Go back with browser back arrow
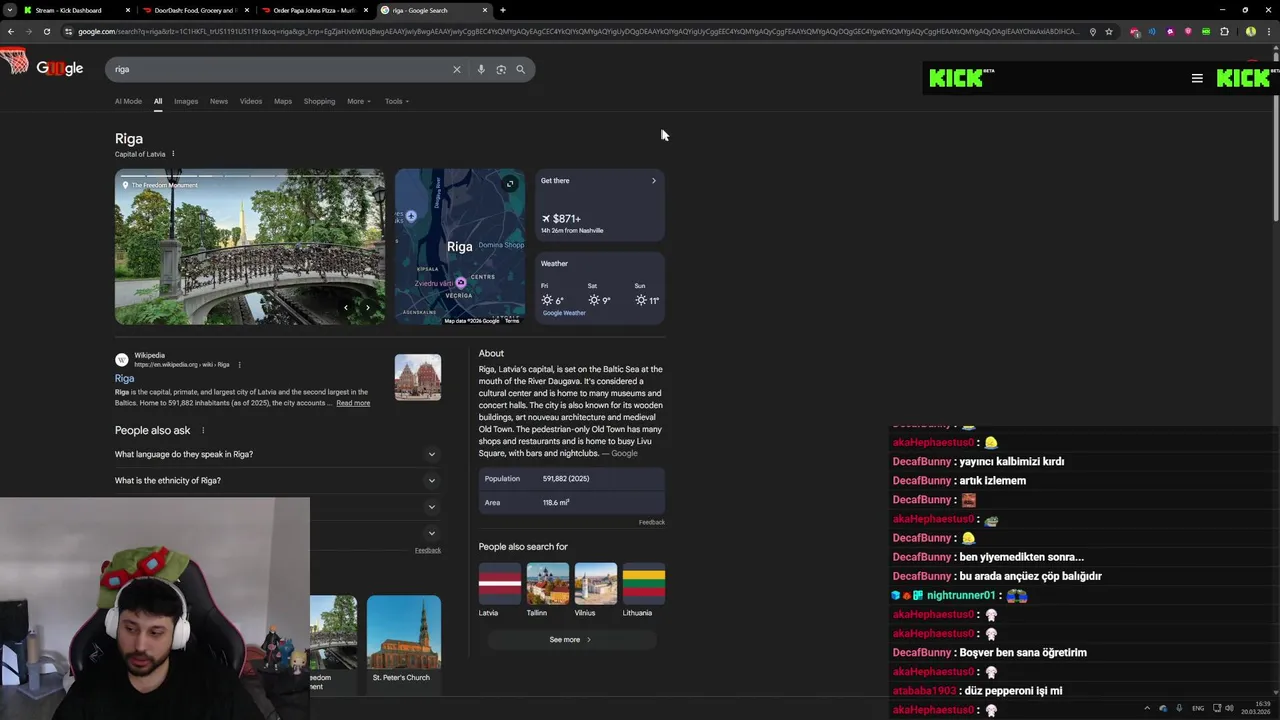 coord(10,31)
